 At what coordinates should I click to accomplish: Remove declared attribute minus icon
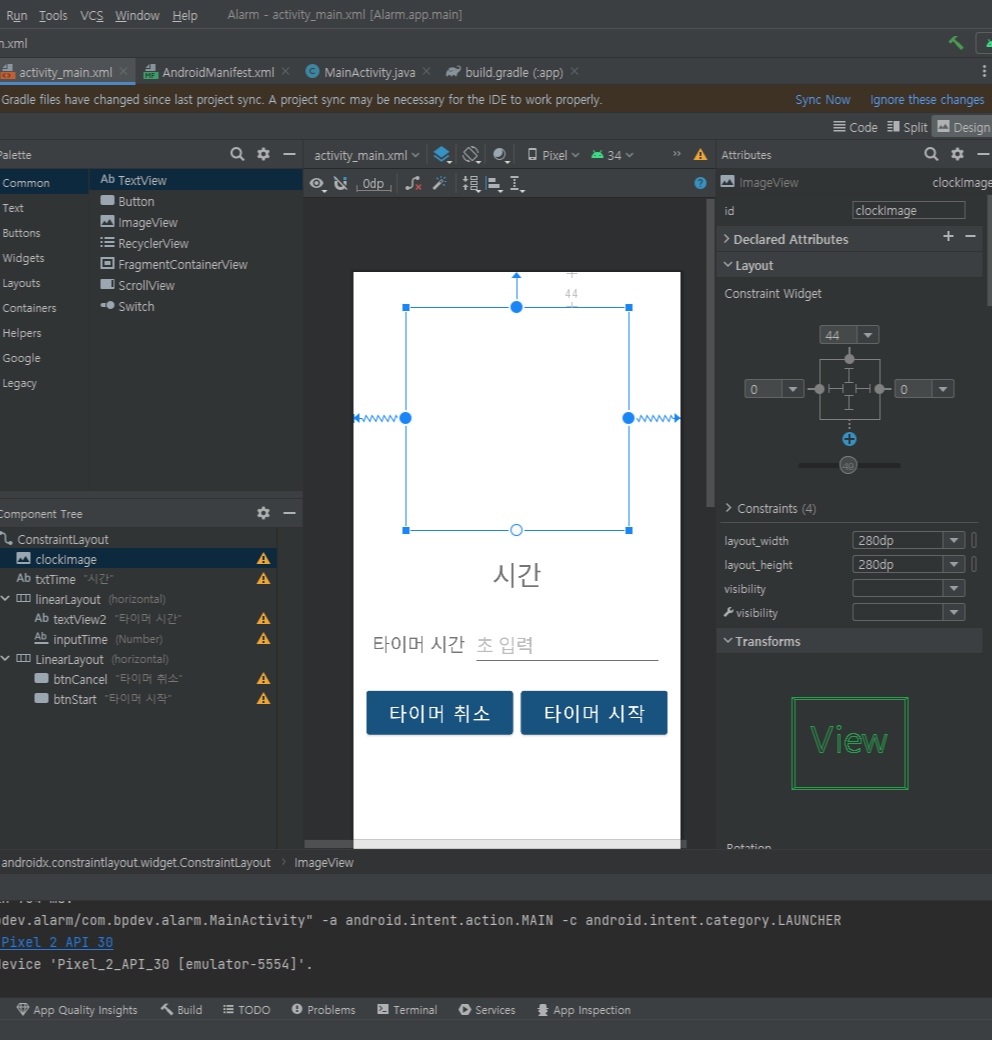(x=970, y=236)
